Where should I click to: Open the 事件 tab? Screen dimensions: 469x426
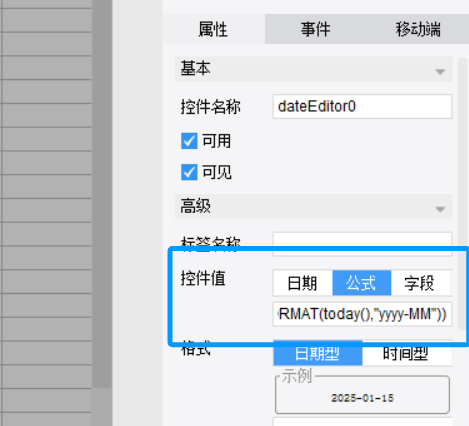pyautogui.click(x=315, y=29)
